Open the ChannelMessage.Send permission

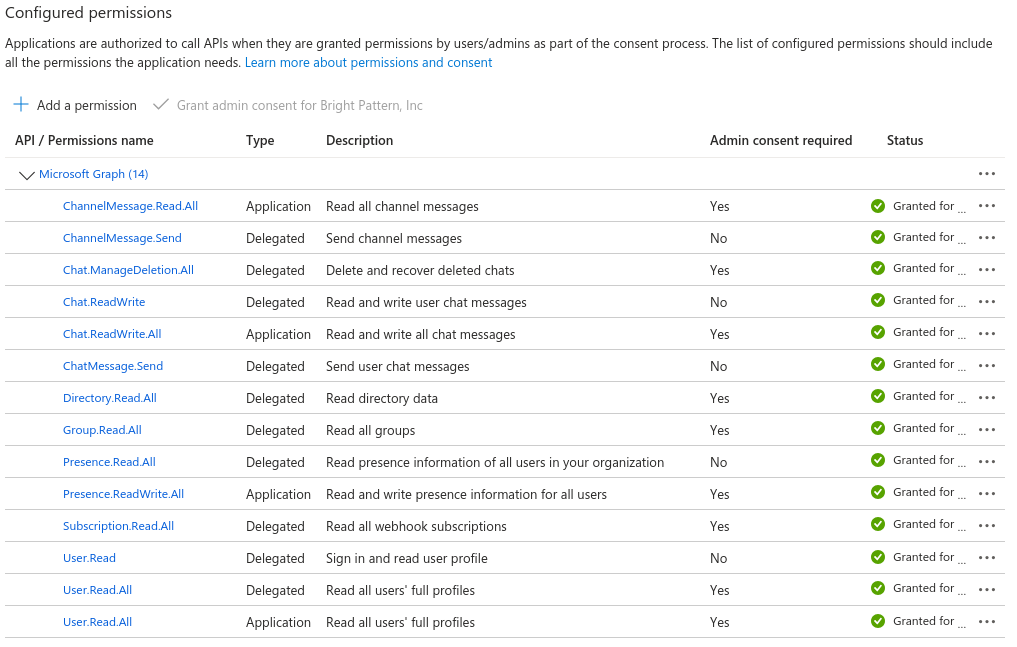(x=122, y=238)
